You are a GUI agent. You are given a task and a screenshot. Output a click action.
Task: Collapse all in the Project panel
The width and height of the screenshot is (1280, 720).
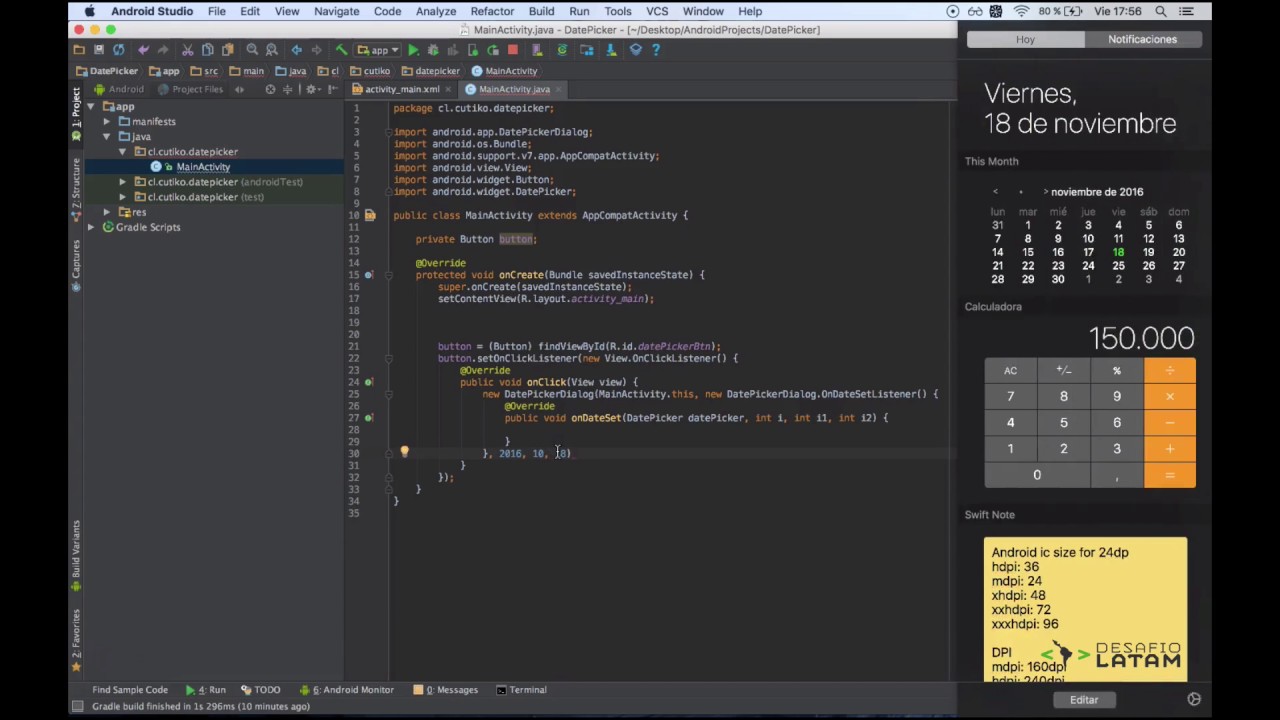[289, 89]
